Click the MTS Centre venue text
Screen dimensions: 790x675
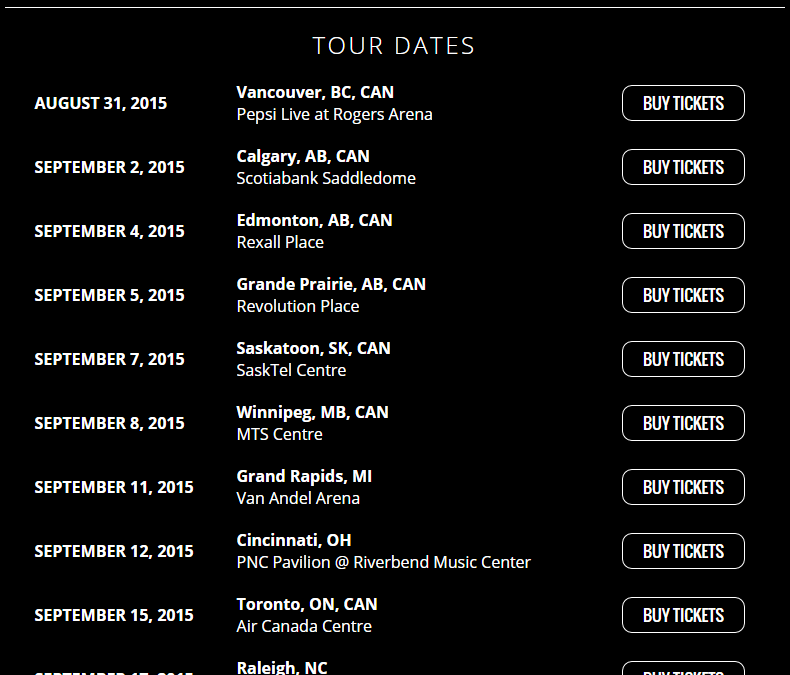279,434
